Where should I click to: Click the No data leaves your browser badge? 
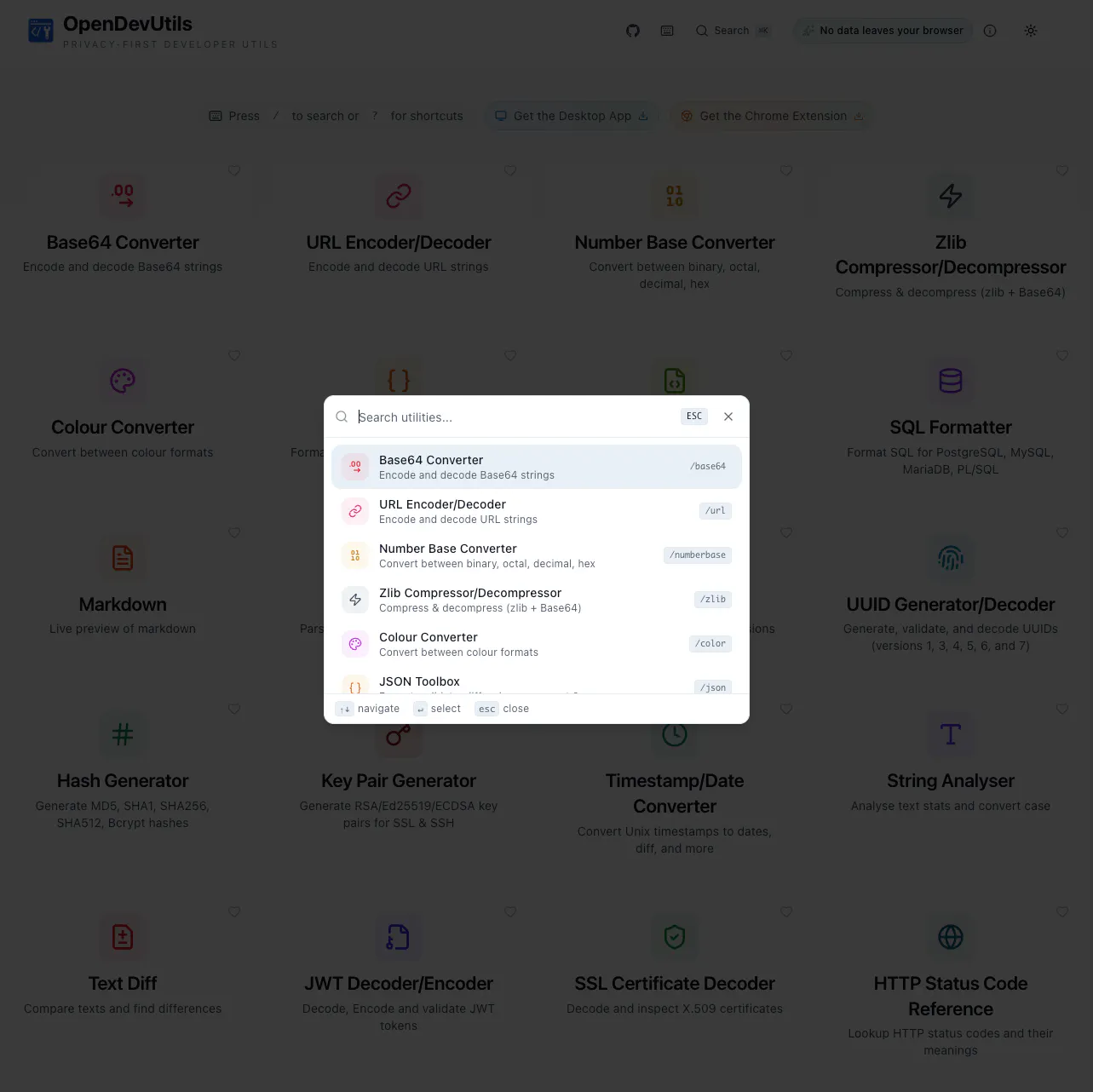(883, 31)
